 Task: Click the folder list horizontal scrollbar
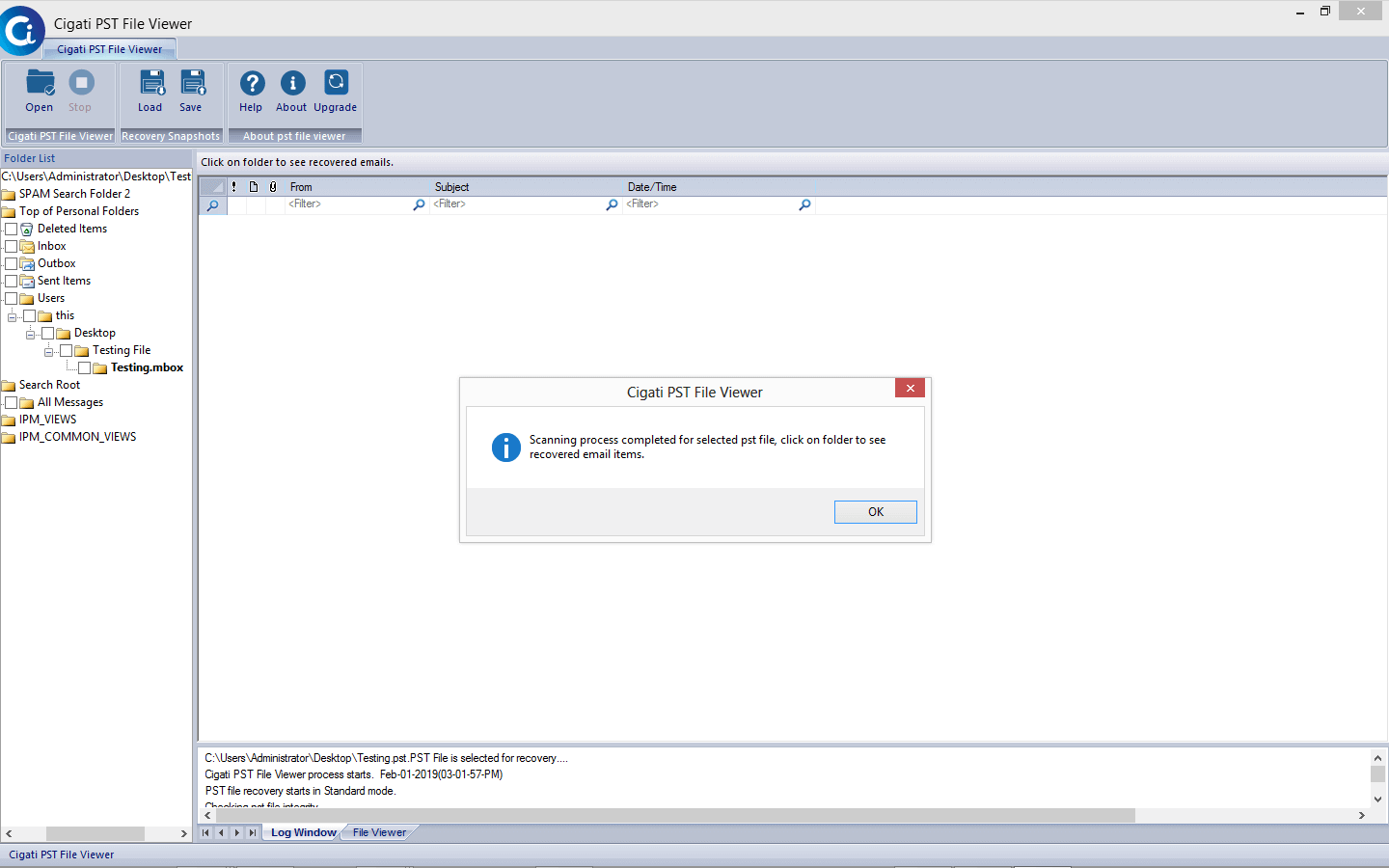point(95,833)
